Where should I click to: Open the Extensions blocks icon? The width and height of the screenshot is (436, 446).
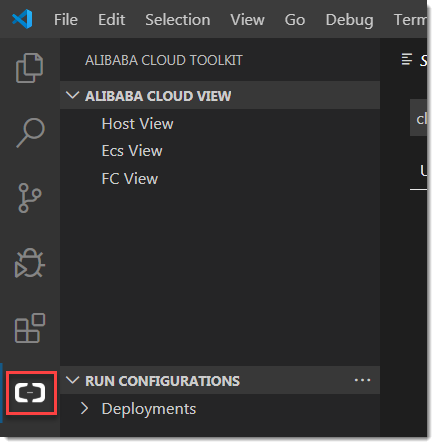click(x=30, y=328)
